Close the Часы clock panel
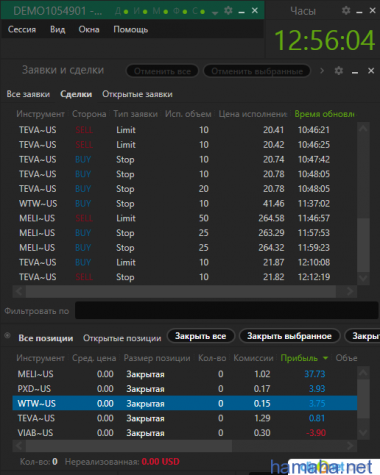 click(373, 11)
